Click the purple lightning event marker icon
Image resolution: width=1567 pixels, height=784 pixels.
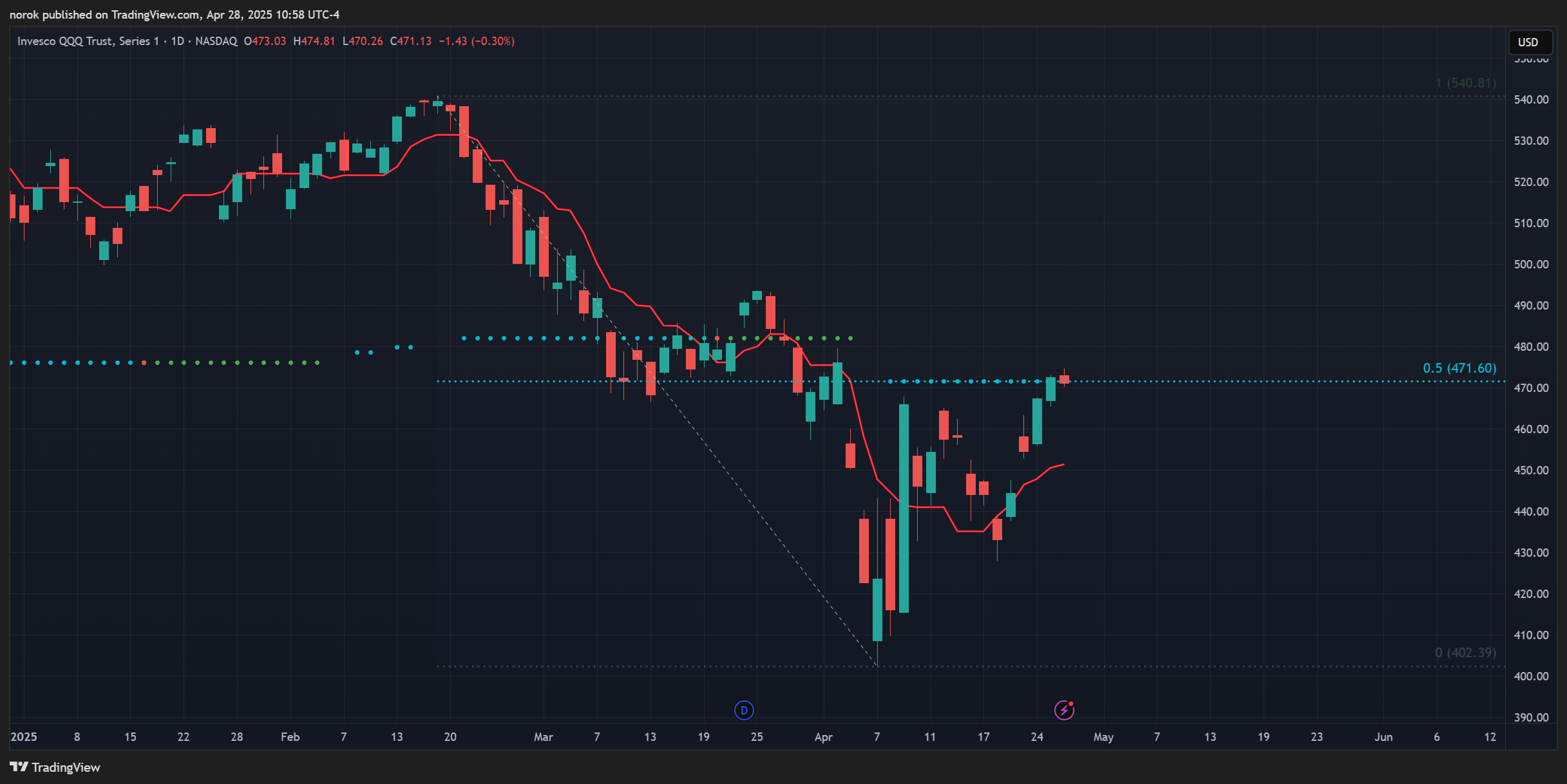[1064, 710]
